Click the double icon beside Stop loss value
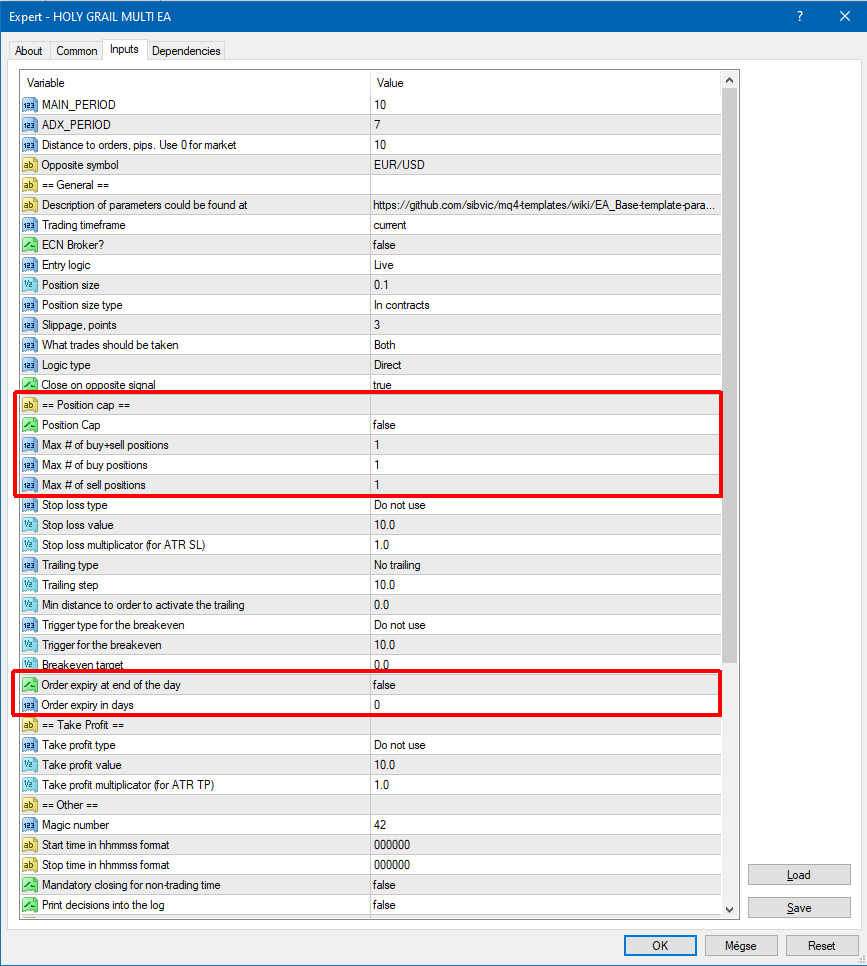 [30, 525]
